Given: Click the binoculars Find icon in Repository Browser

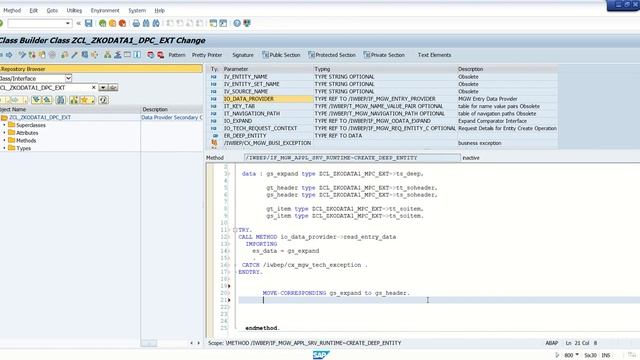Looking at the screenshot, I should (x=61, y=100).
